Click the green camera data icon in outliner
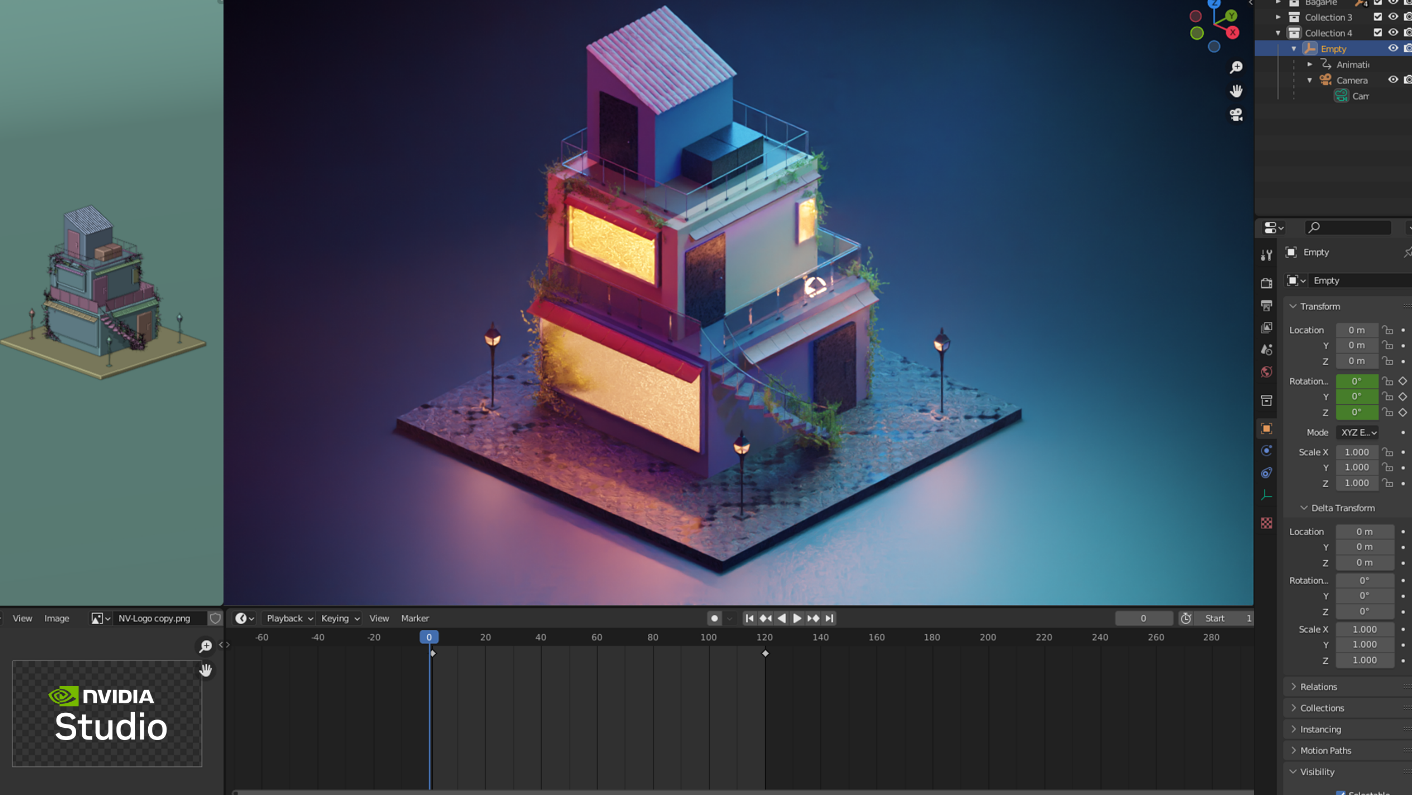 coord(1341,96)
